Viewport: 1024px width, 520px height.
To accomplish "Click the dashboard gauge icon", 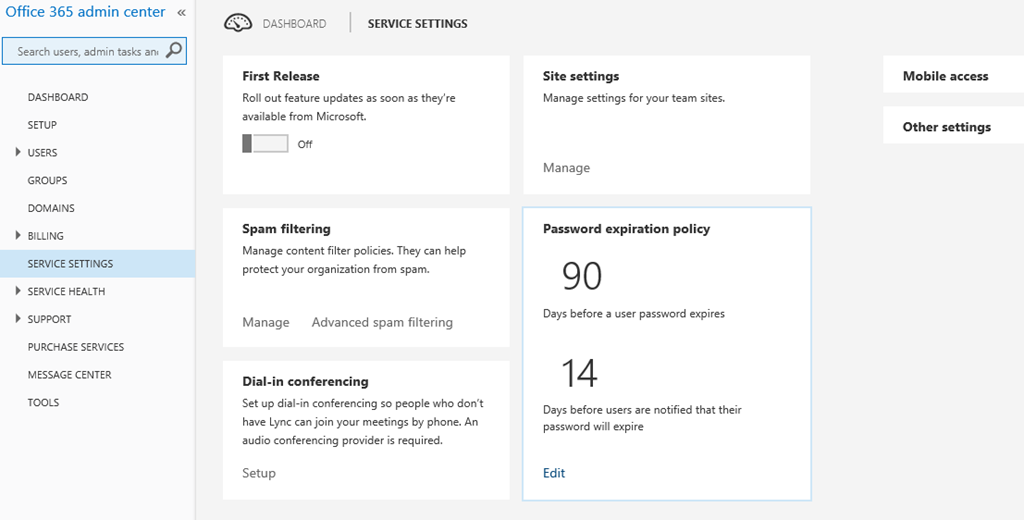I will [x=238, y=23].
